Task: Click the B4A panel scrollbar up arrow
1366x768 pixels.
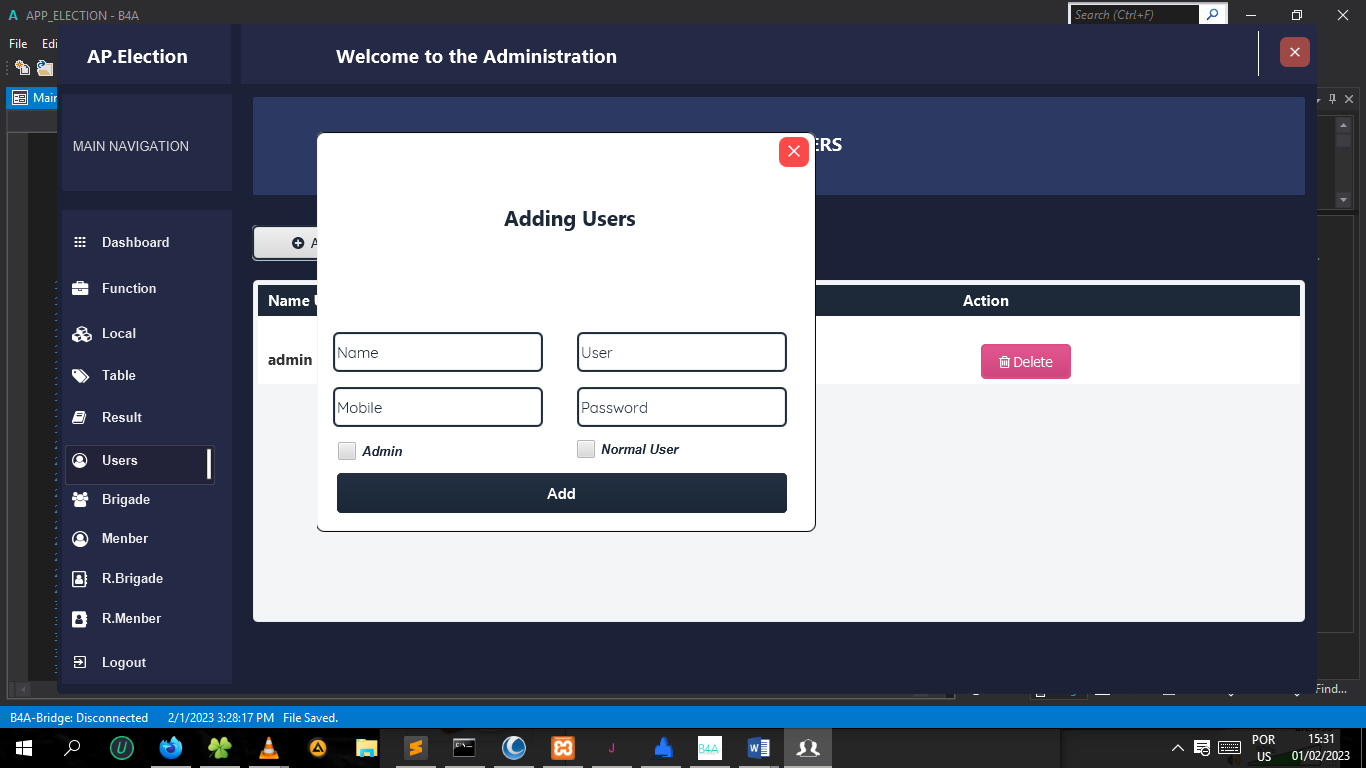Action: [1343, 125]
